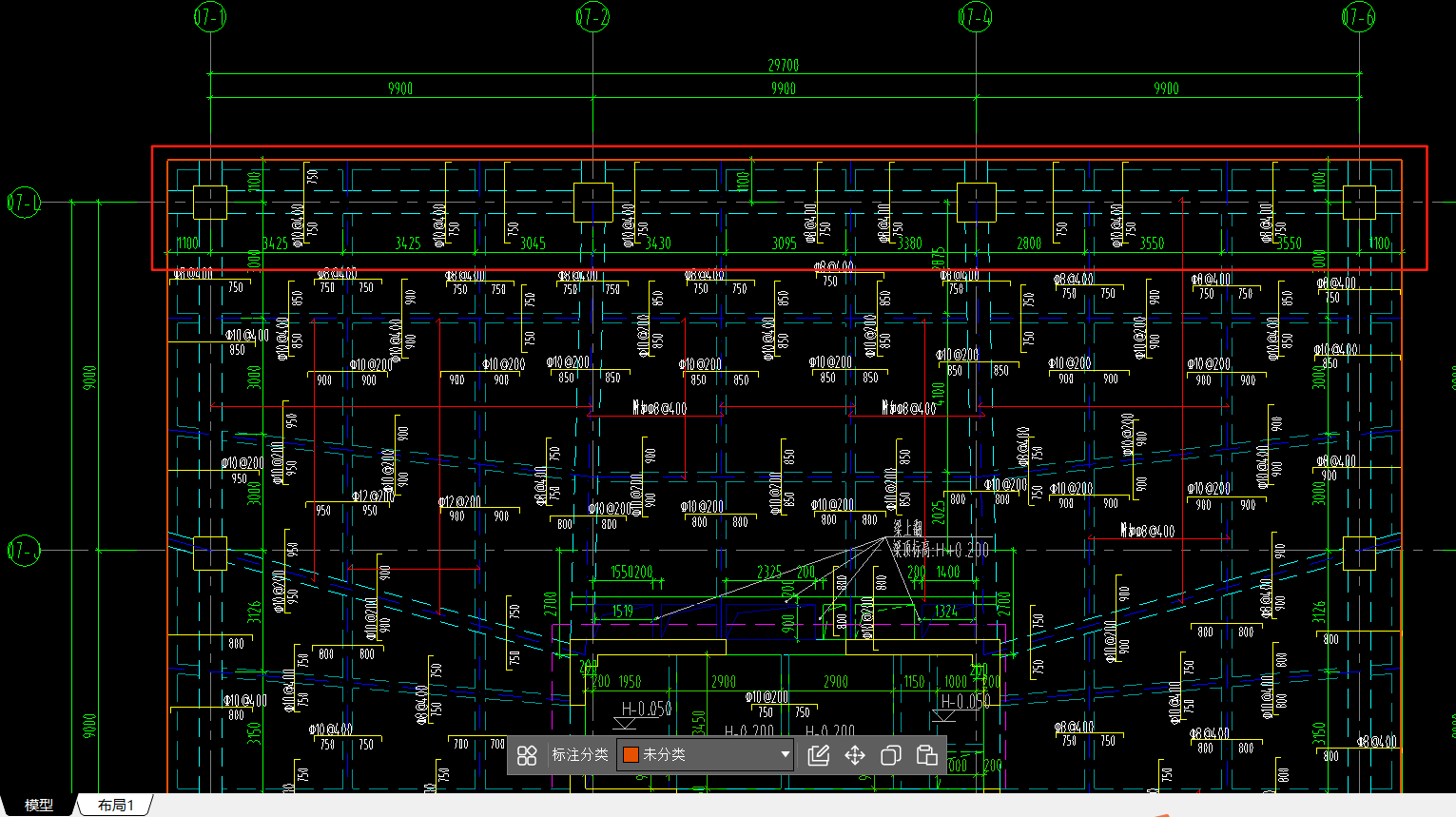
Task: Select the 1519 dimension text
Action: (x=623, y=612)
